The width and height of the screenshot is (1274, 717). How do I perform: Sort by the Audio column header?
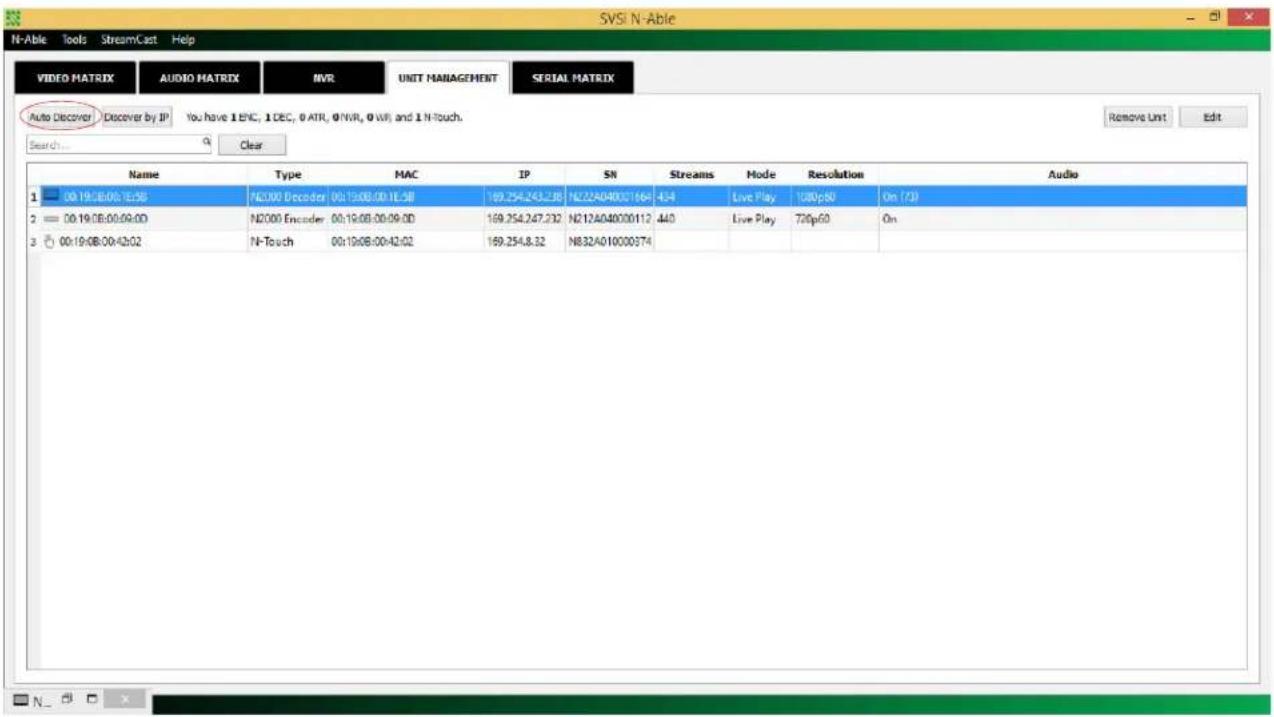[x=1062, y=174]
